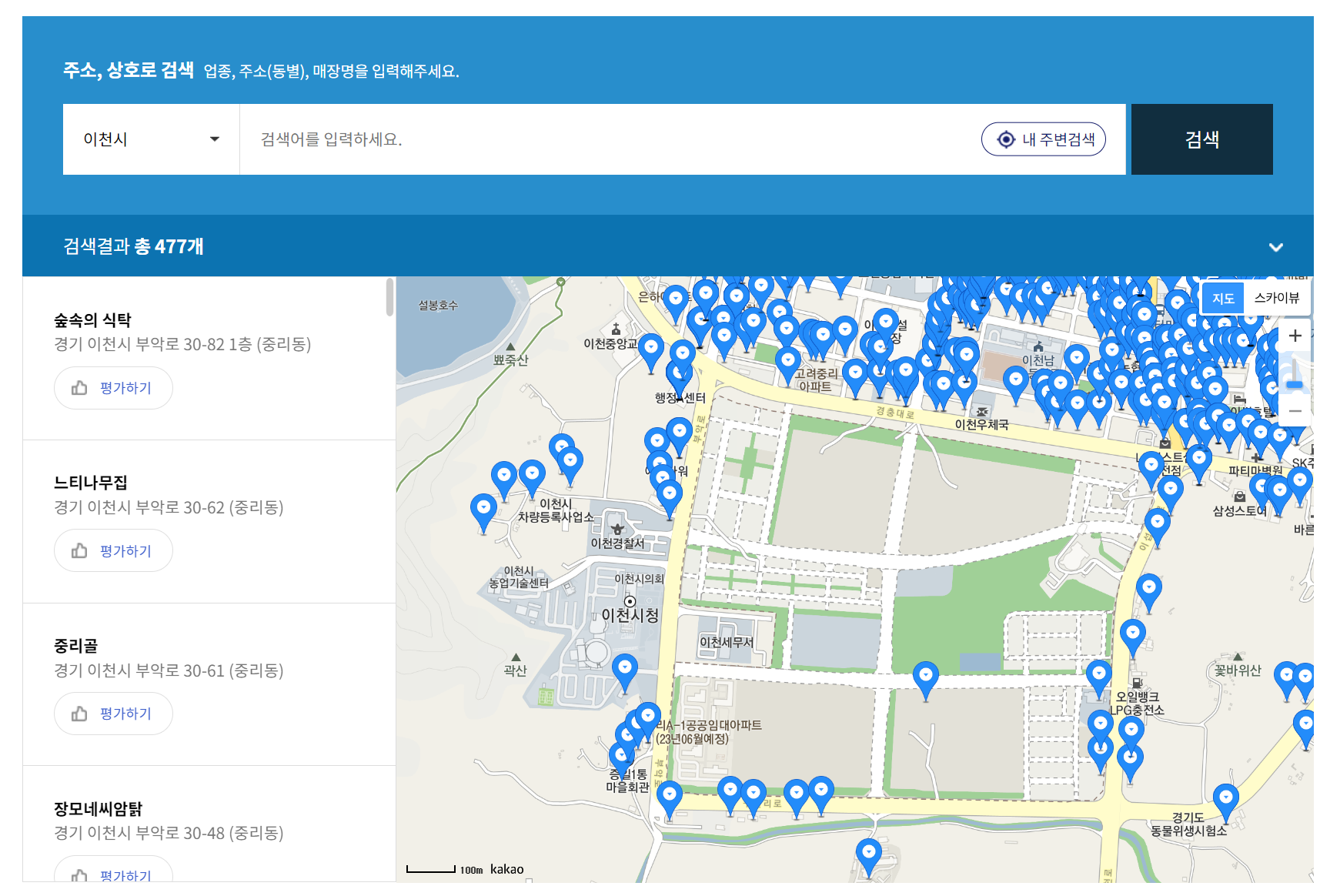This screenshot has width=1330, height=896.
Task: Click the 이천시 농업기술센터 label
Action: pos(519,577)
